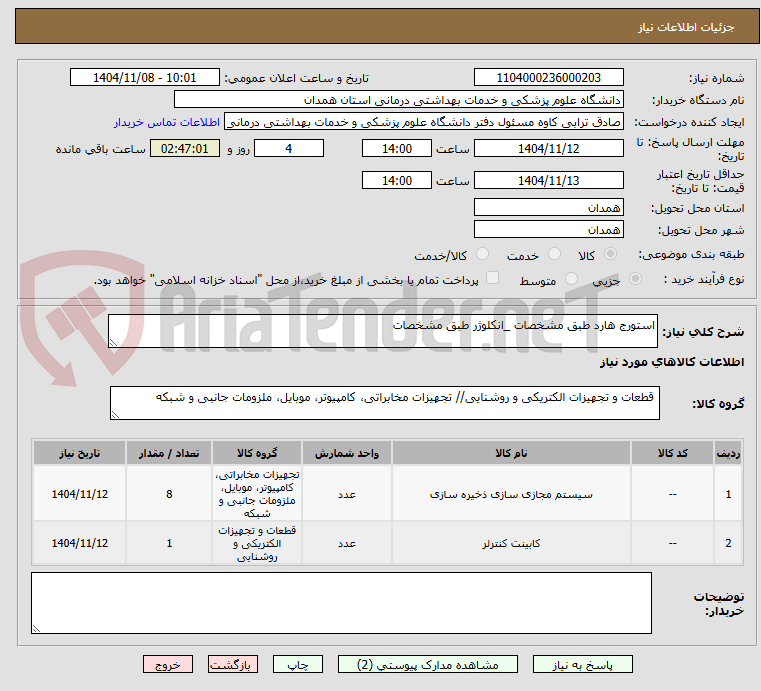Click the تعداد / مقدار column header
The width and height of the screenshot is (761, 691).
[169, 453]
